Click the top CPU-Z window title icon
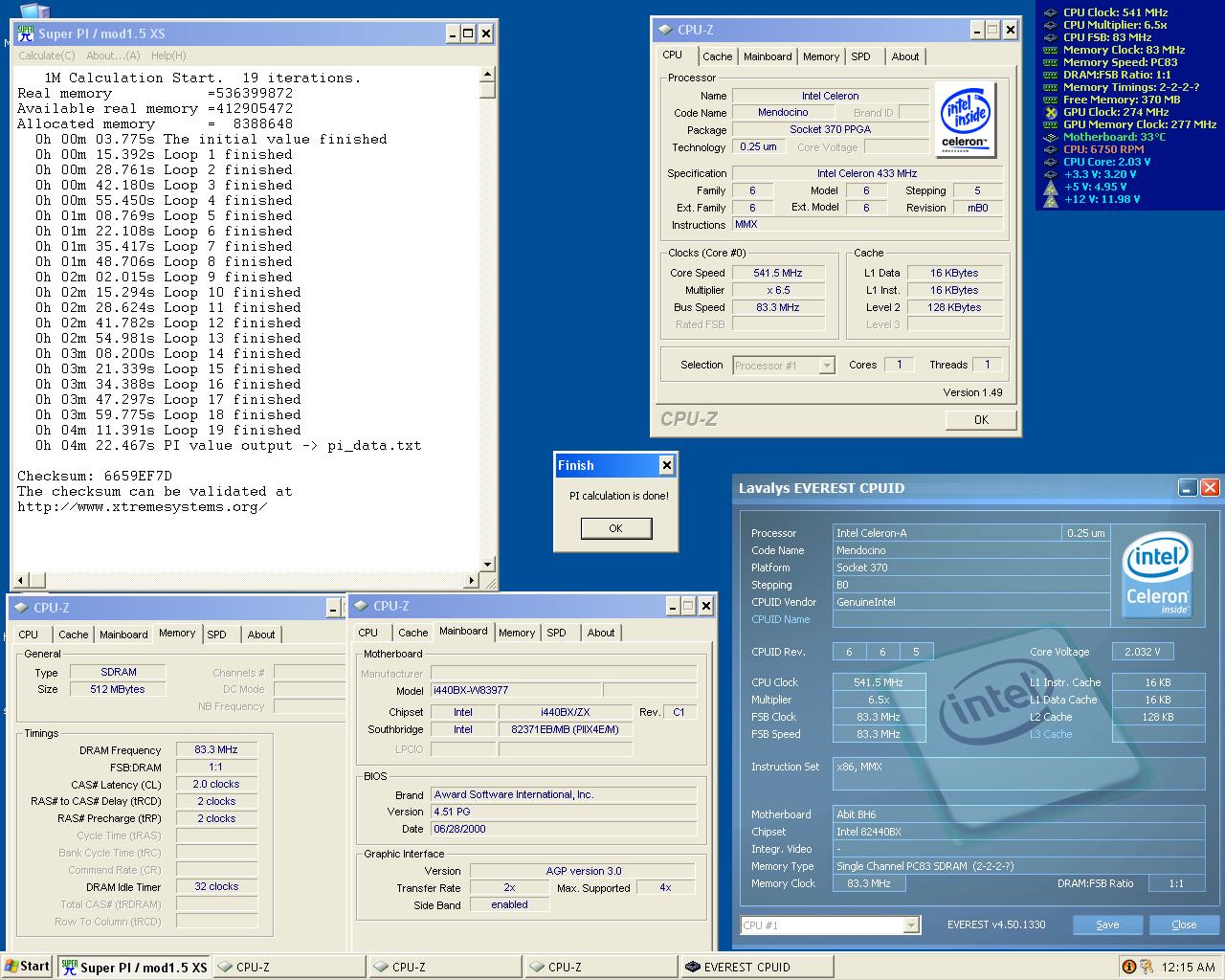 pos(665,30)
